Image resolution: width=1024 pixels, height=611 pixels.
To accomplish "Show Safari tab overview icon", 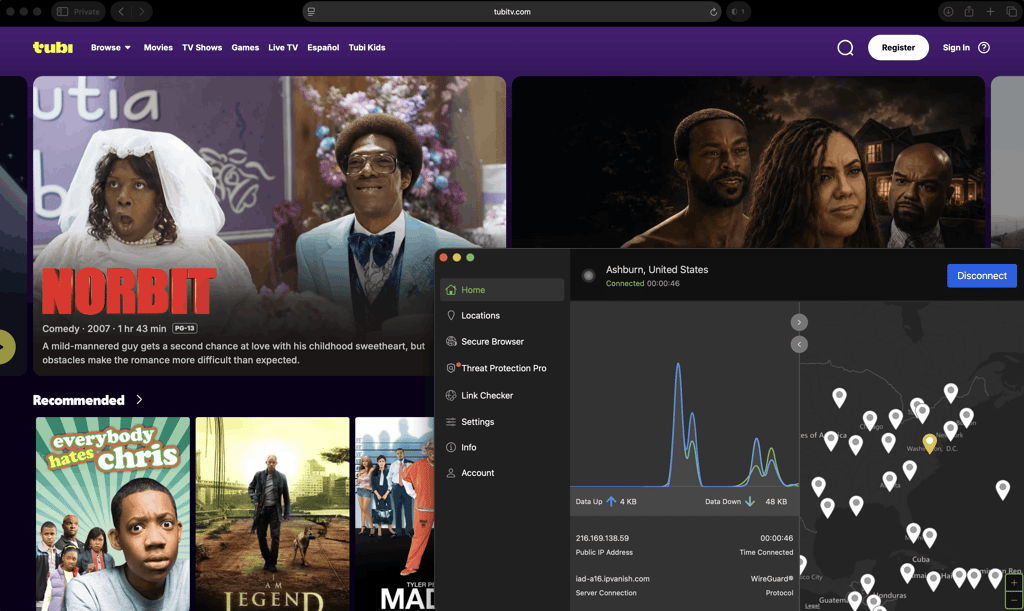I will point(1011,12).
